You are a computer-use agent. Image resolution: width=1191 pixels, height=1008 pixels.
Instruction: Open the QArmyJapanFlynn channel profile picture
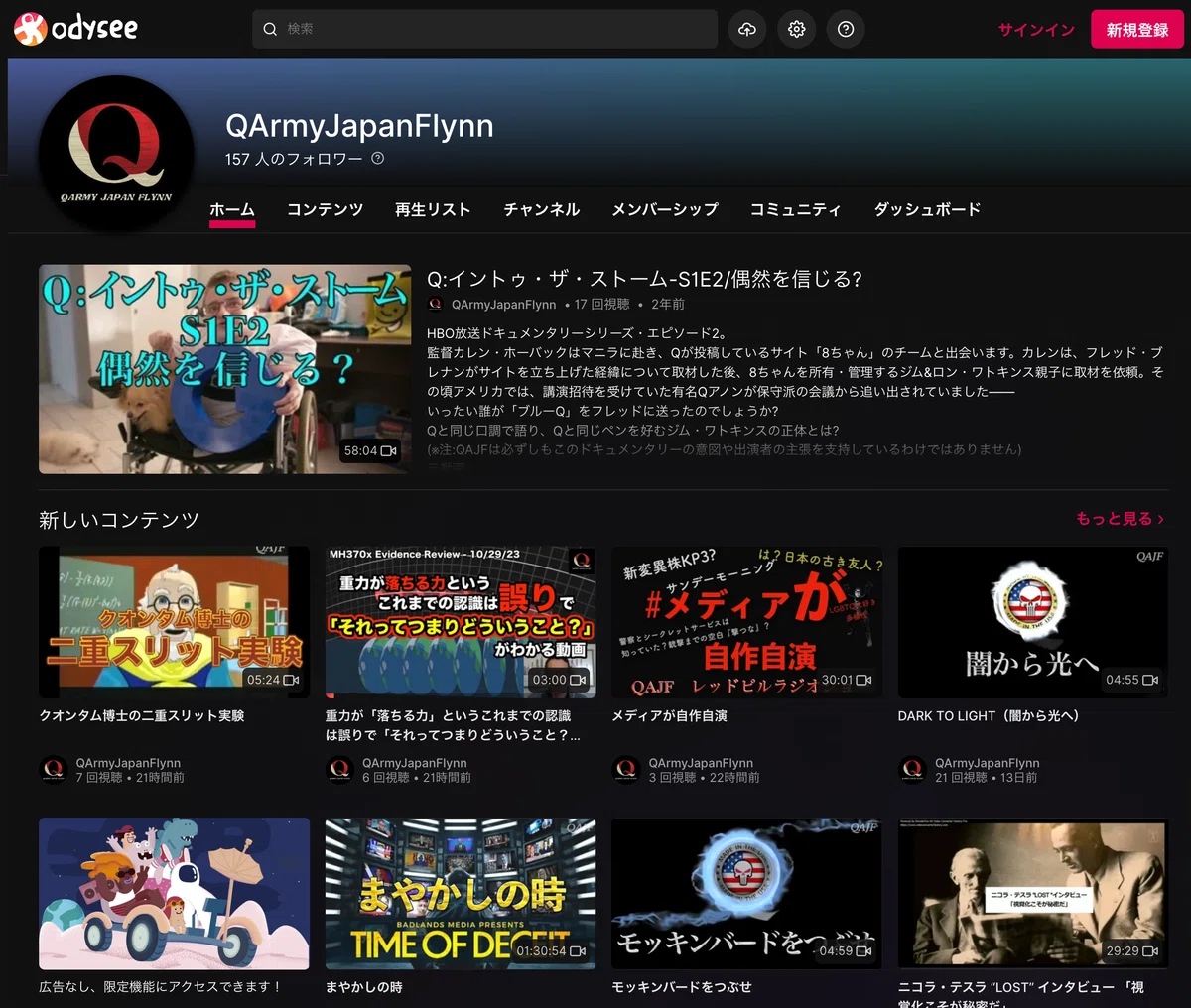pos(116,153)
